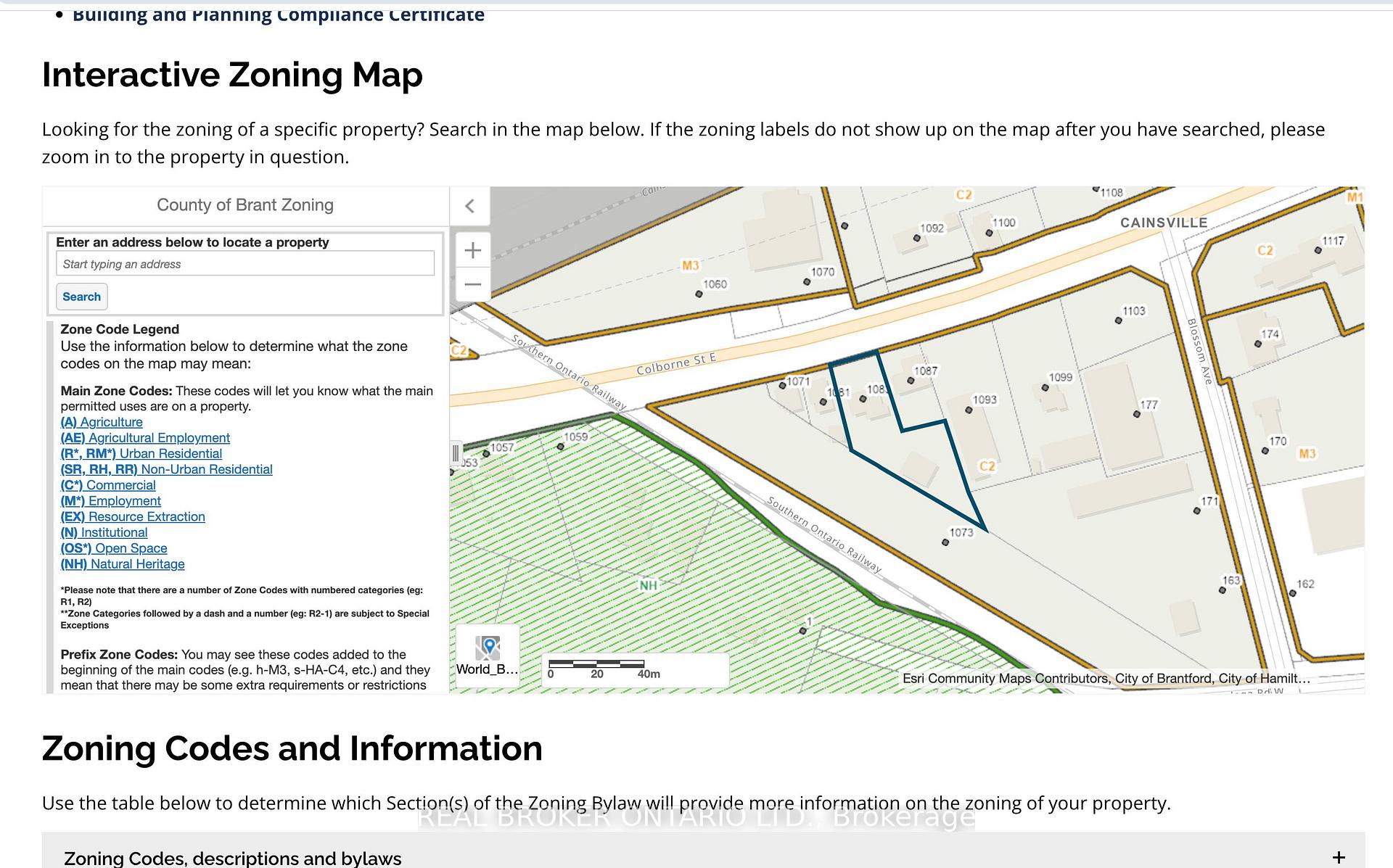Select property marker 174 on map
The image size is (1393, 868).
coord(1258,344)
